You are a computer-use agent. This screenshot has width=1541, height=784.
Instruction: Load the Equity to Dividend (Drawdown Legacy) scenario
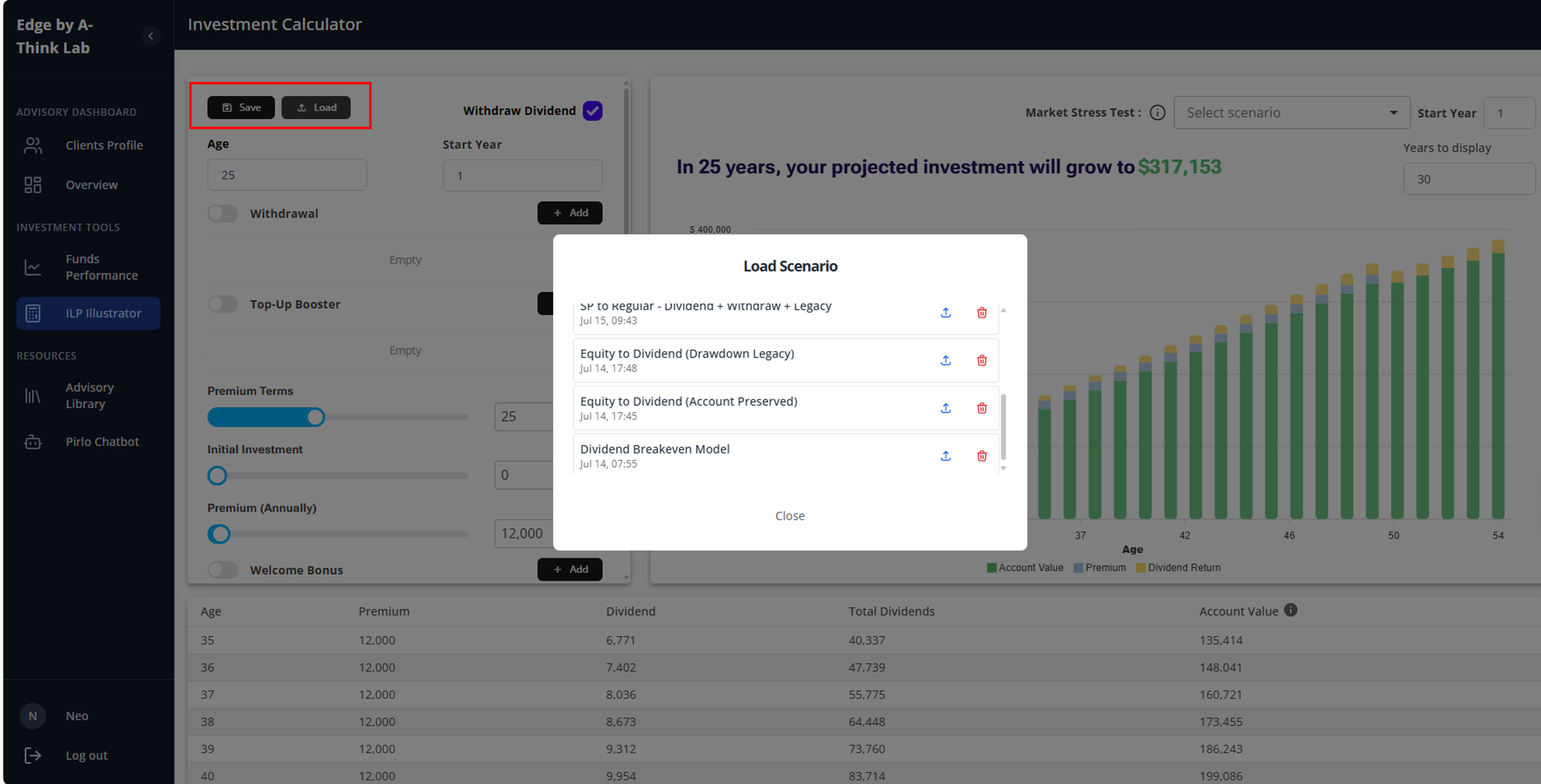click(x=946, y=361)
